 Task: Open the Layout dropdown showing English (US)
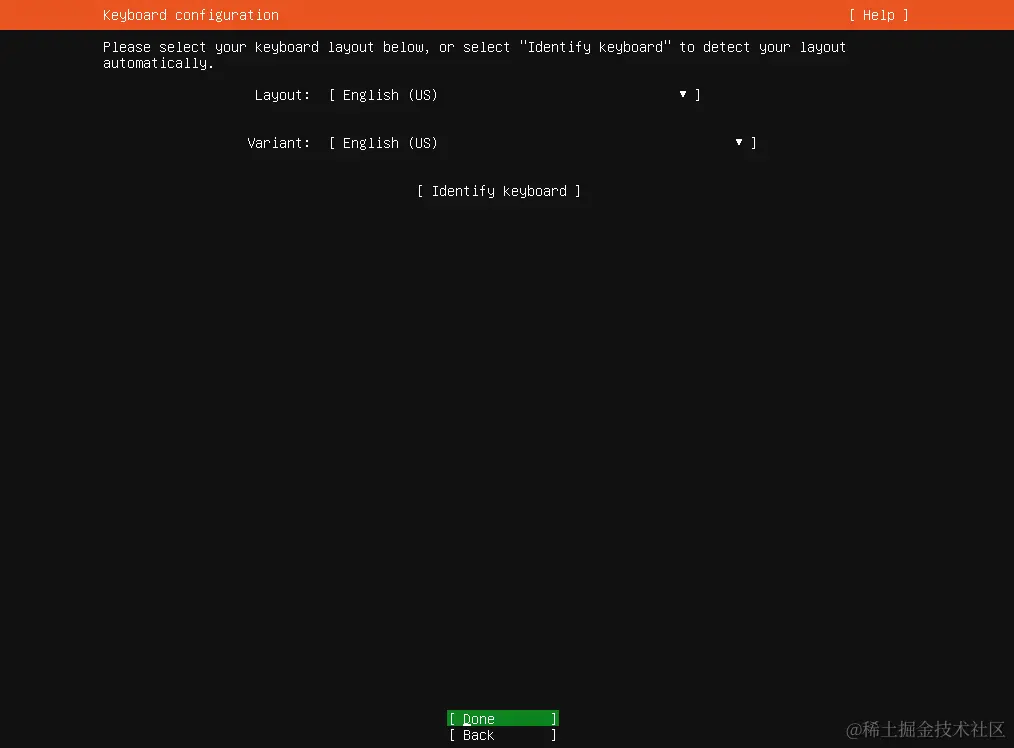[x=514, y=95]
